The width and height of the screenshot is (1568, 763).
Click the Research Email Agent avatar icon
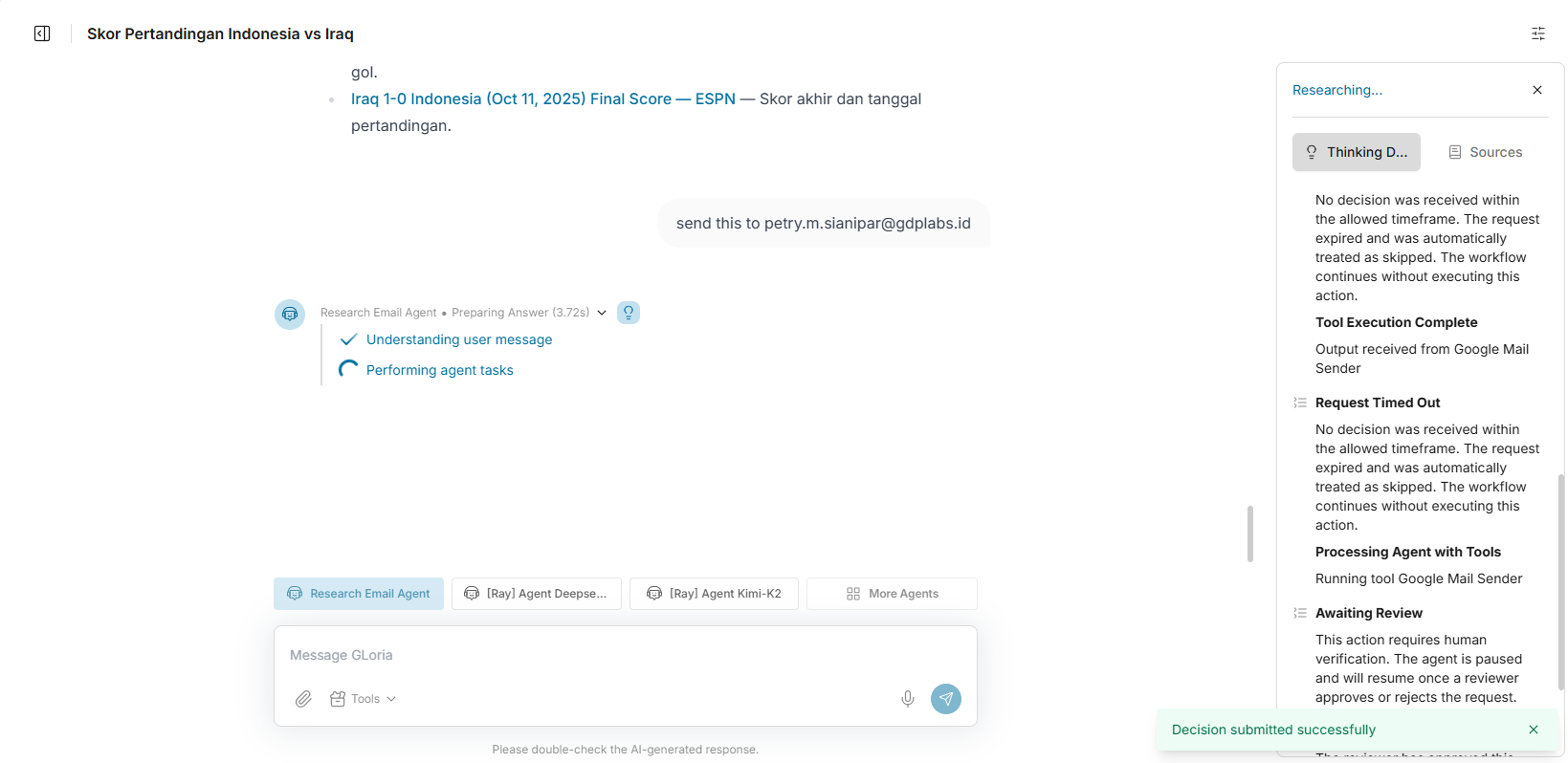[290, 315]
